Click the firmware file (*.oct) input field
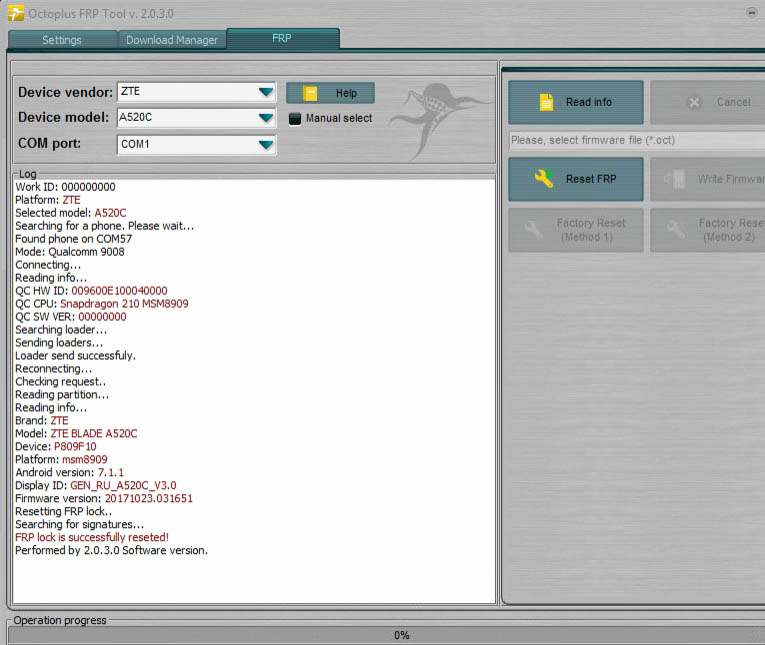The height and width of the screenshot is (645, 765). tap(637, 141)
